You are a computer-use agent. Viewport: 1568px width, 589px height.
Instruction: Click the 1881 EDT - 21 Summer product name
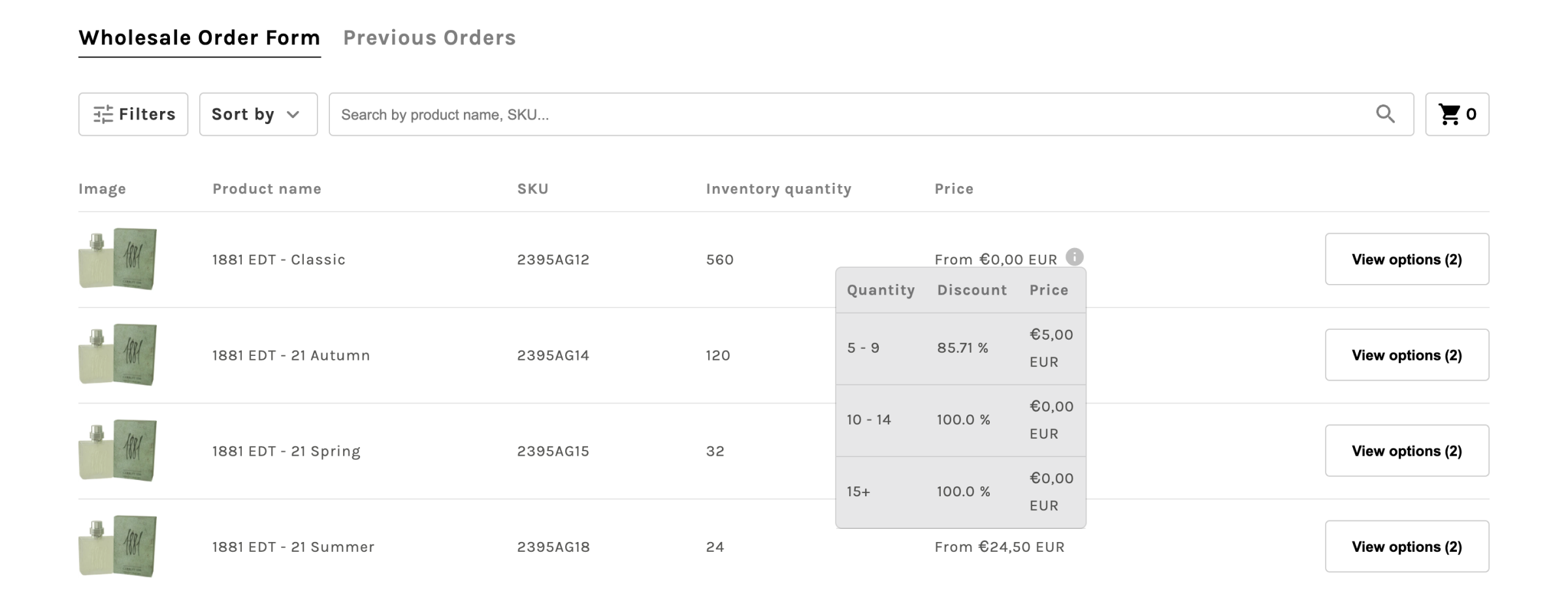tap(293, 547)
